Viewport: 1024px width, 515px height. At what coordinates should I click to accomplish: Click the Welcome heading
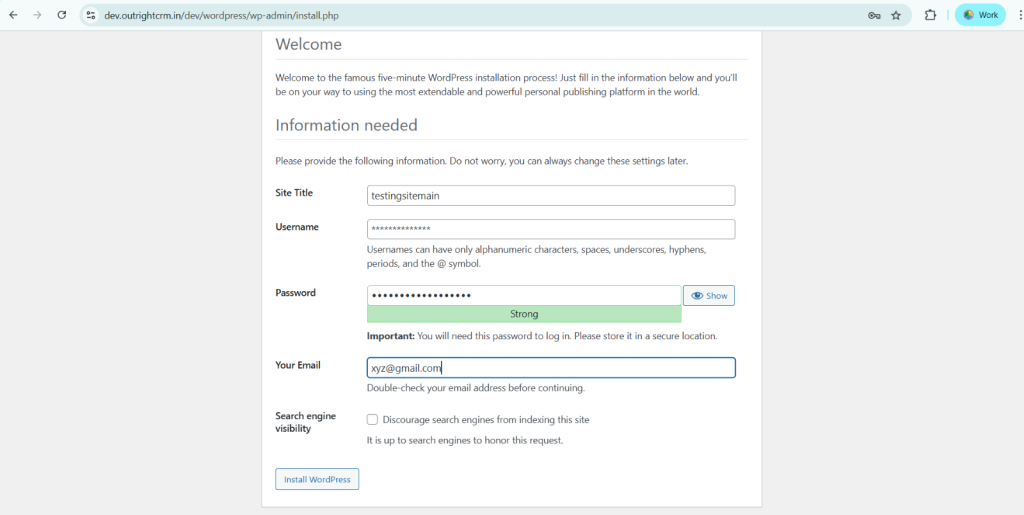coord(308,44)
